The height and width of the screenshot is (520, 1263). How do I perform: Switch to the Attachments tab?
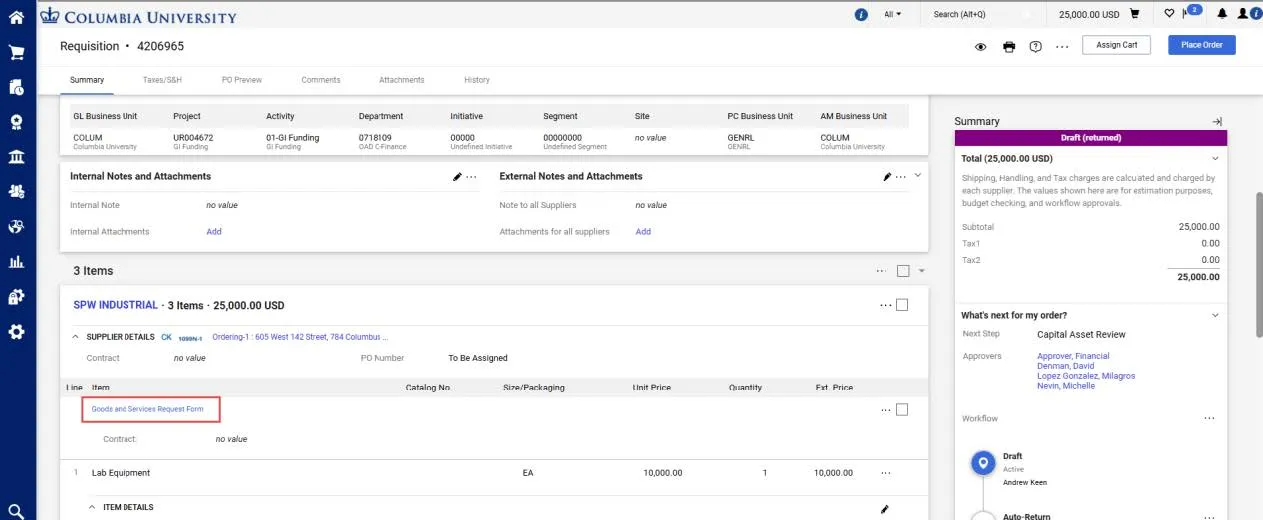click(402, 80)
